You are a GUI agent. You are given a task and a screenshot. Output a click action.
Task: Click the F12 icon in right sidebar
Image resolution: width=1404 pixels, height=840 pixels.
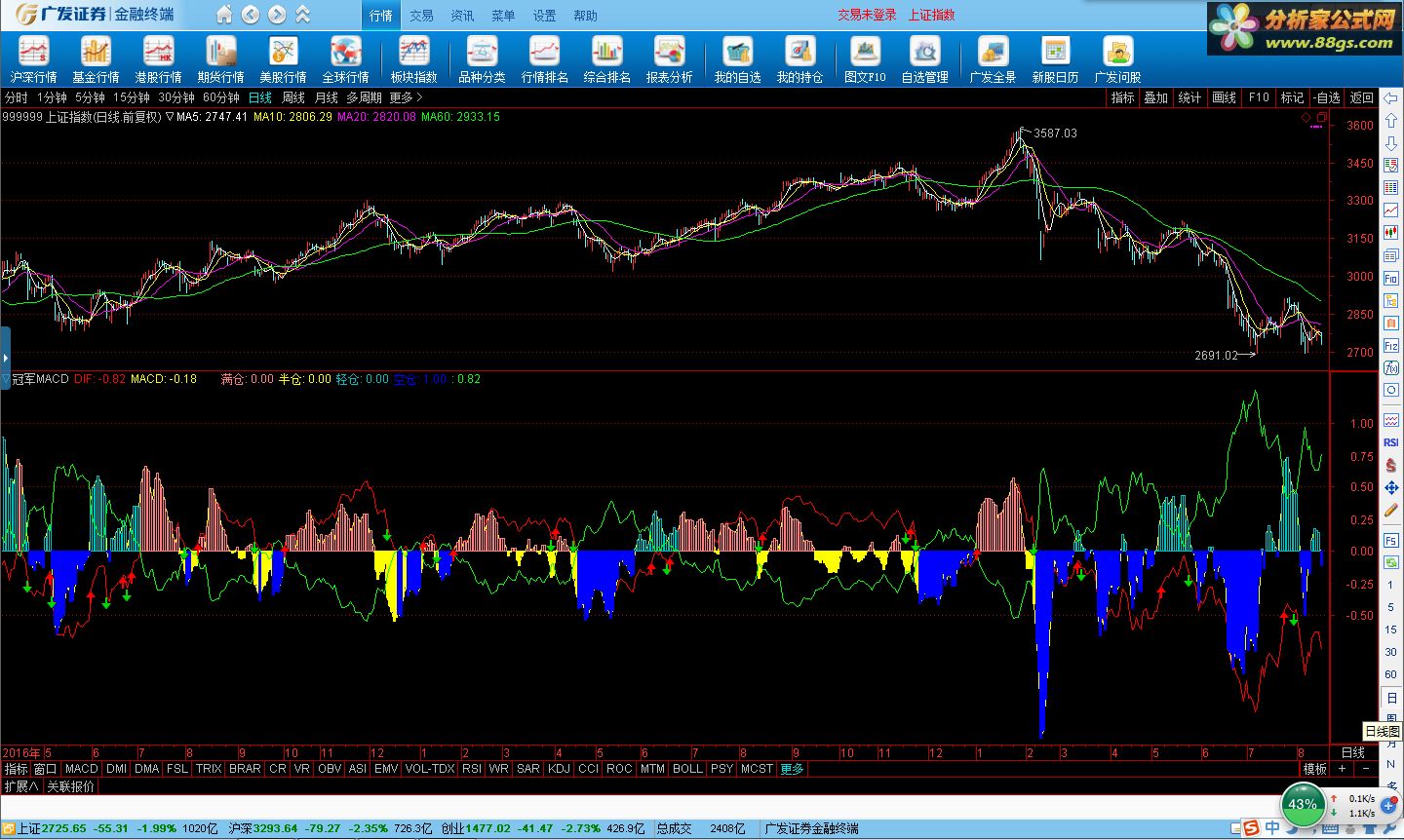(1390, 346)
